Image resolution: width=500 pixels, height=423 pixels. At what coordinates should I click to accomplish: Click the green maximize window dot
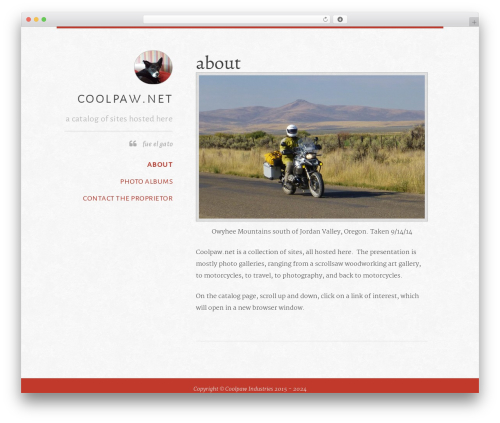click(x=44, y=19)
